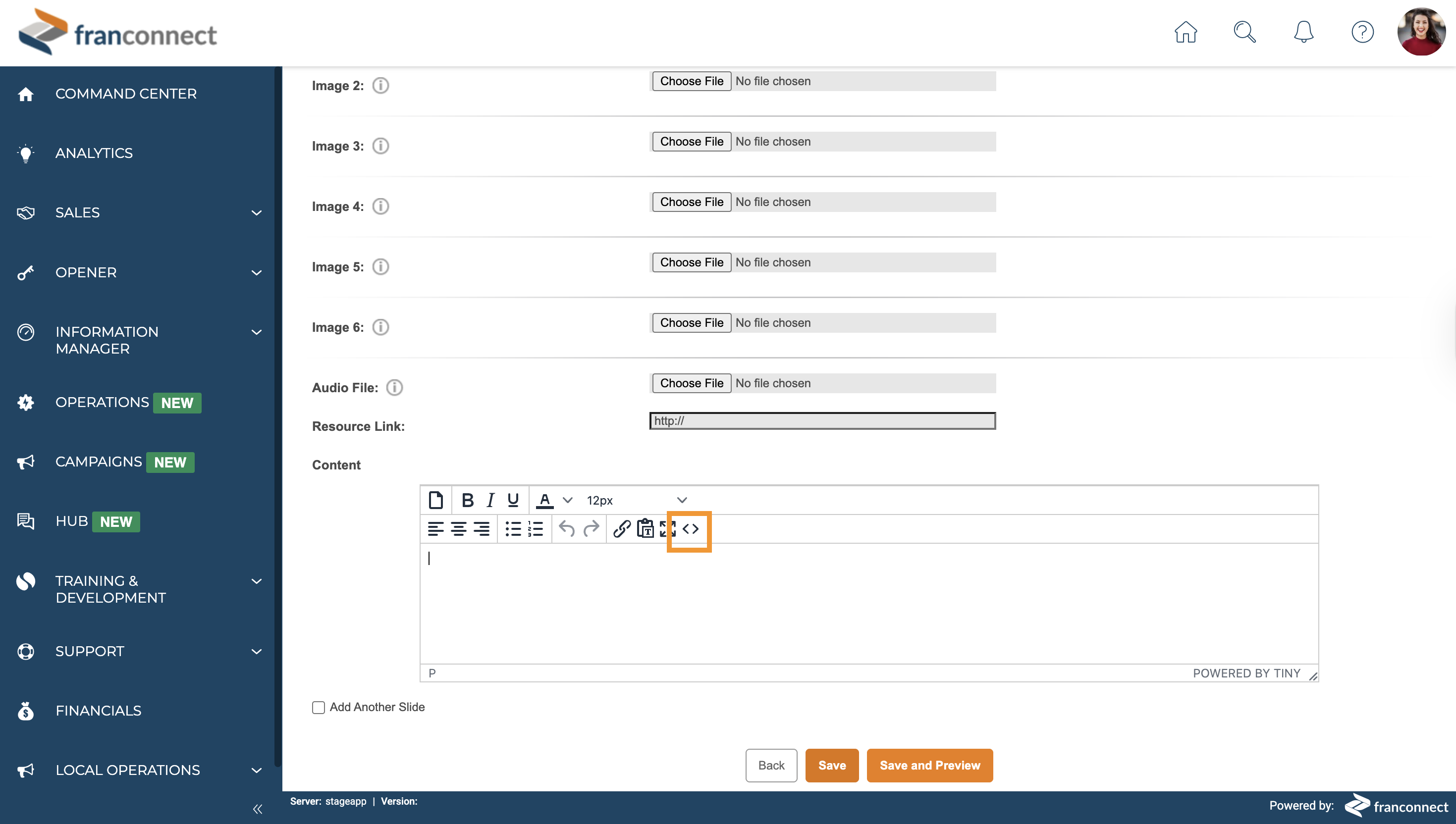This screenshot has height=824, width=1456.
Task: Choose a file for Audio File
Action: coord(691,383)
